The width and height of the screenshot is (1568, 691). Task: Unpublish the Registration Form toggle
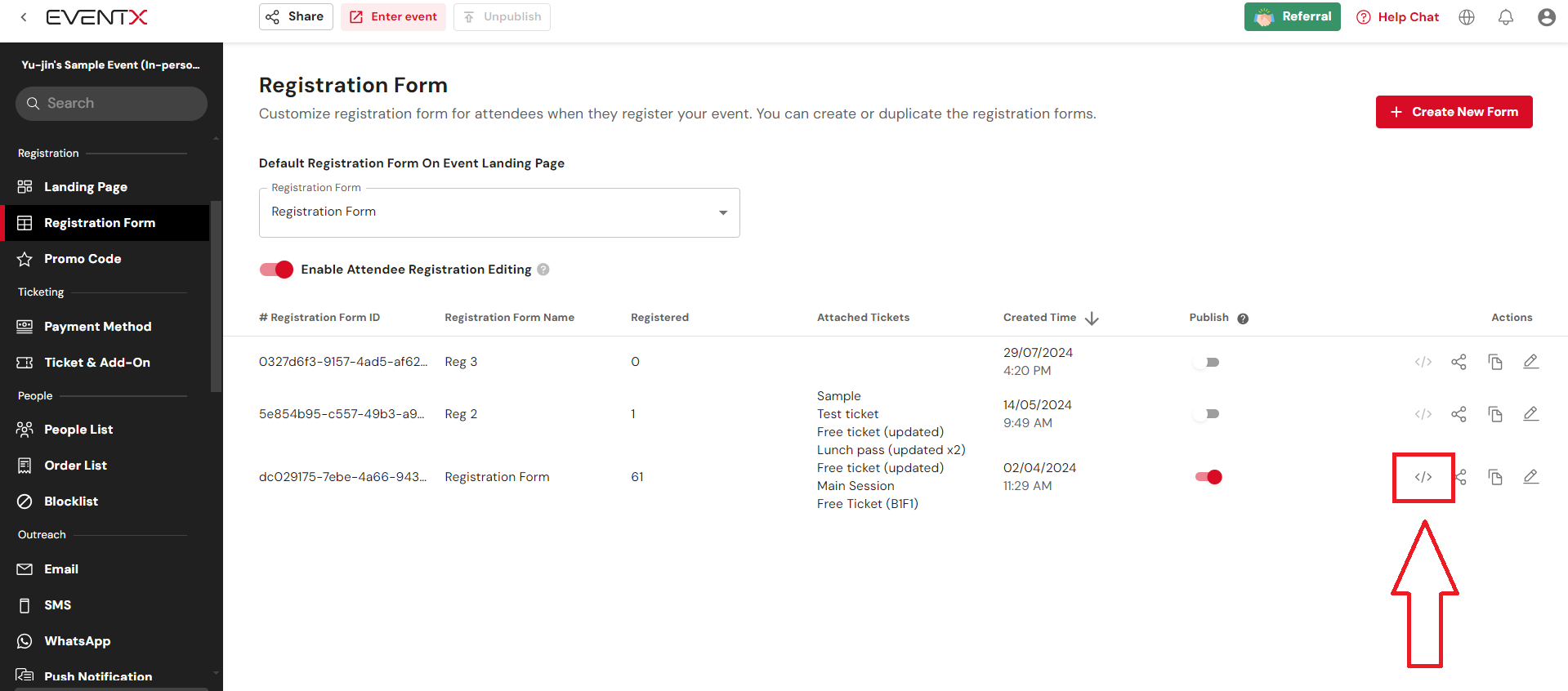pyautogui.click(x=1208, y=477)
